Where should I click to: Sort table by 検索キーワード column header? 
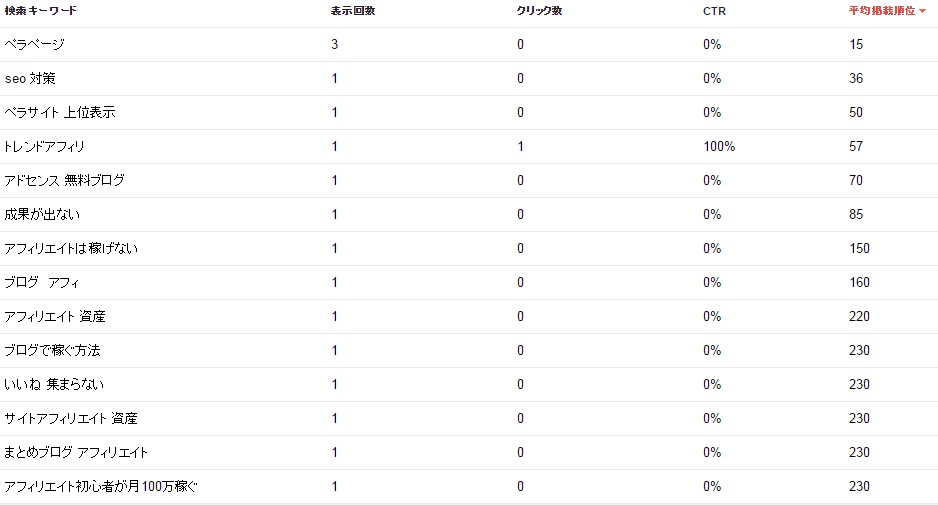[40, 10]
